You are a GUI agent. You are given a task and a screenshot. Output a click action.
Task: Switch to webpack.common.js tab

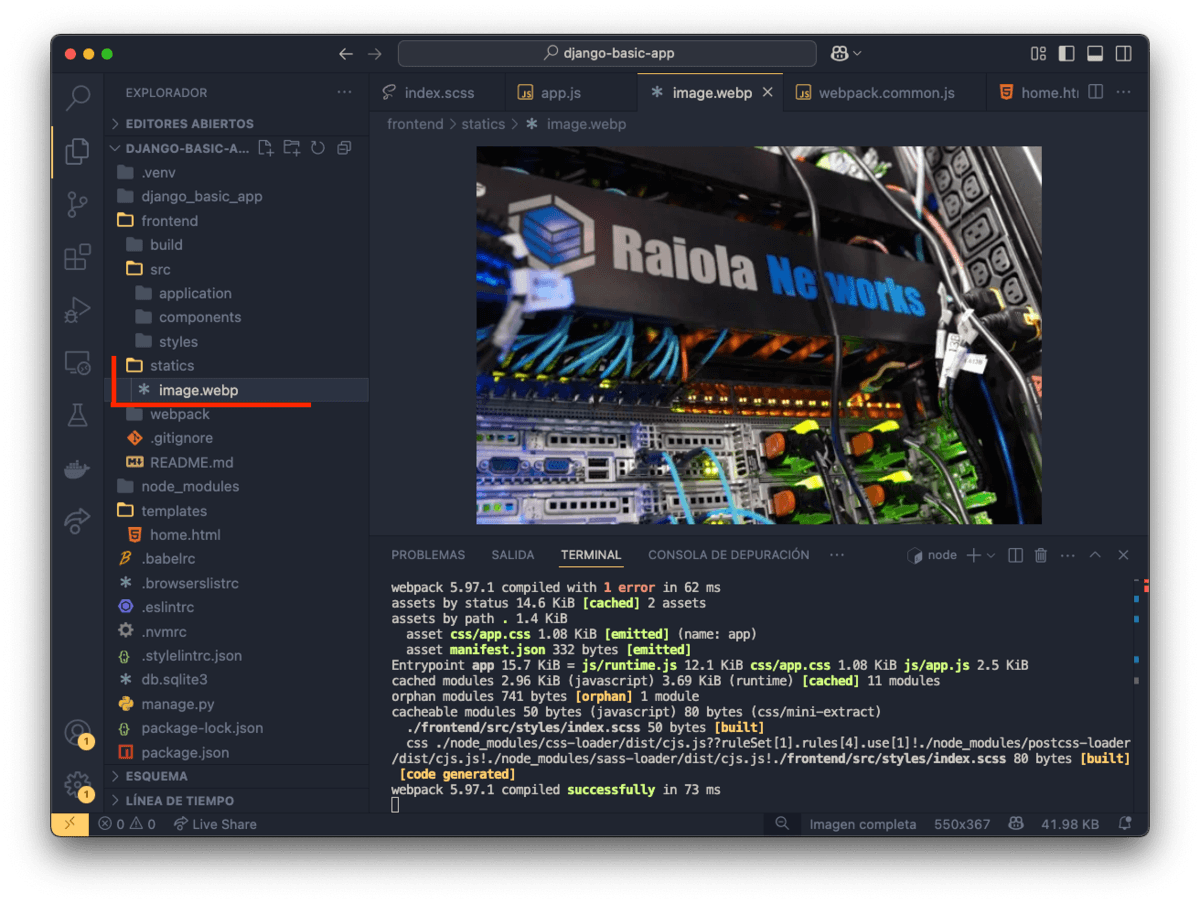[886, 92]
